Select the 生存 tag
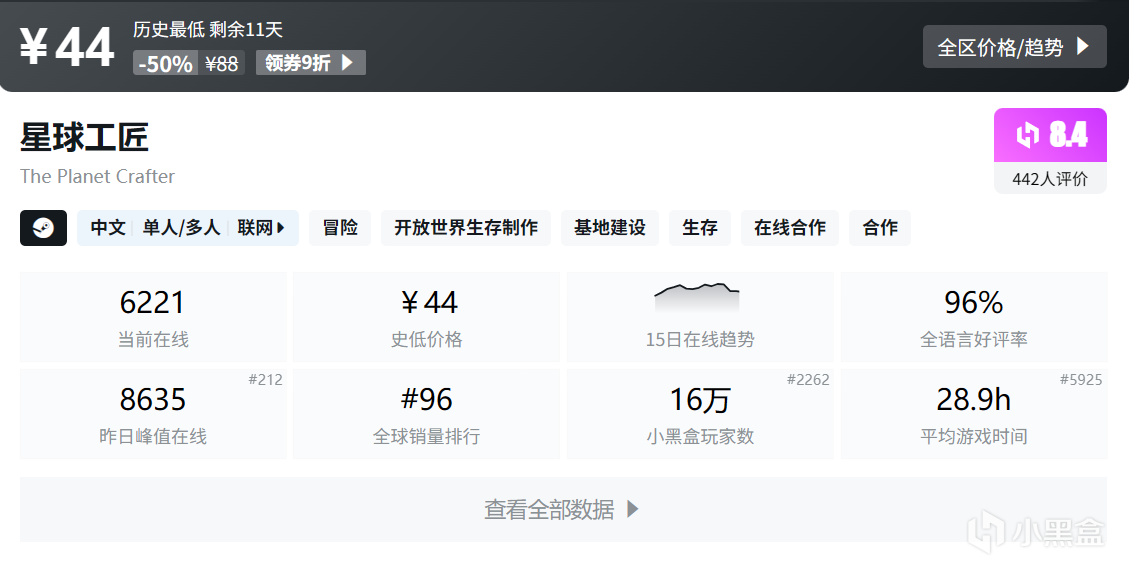1138x569 pixels. [x=700, y=228]
